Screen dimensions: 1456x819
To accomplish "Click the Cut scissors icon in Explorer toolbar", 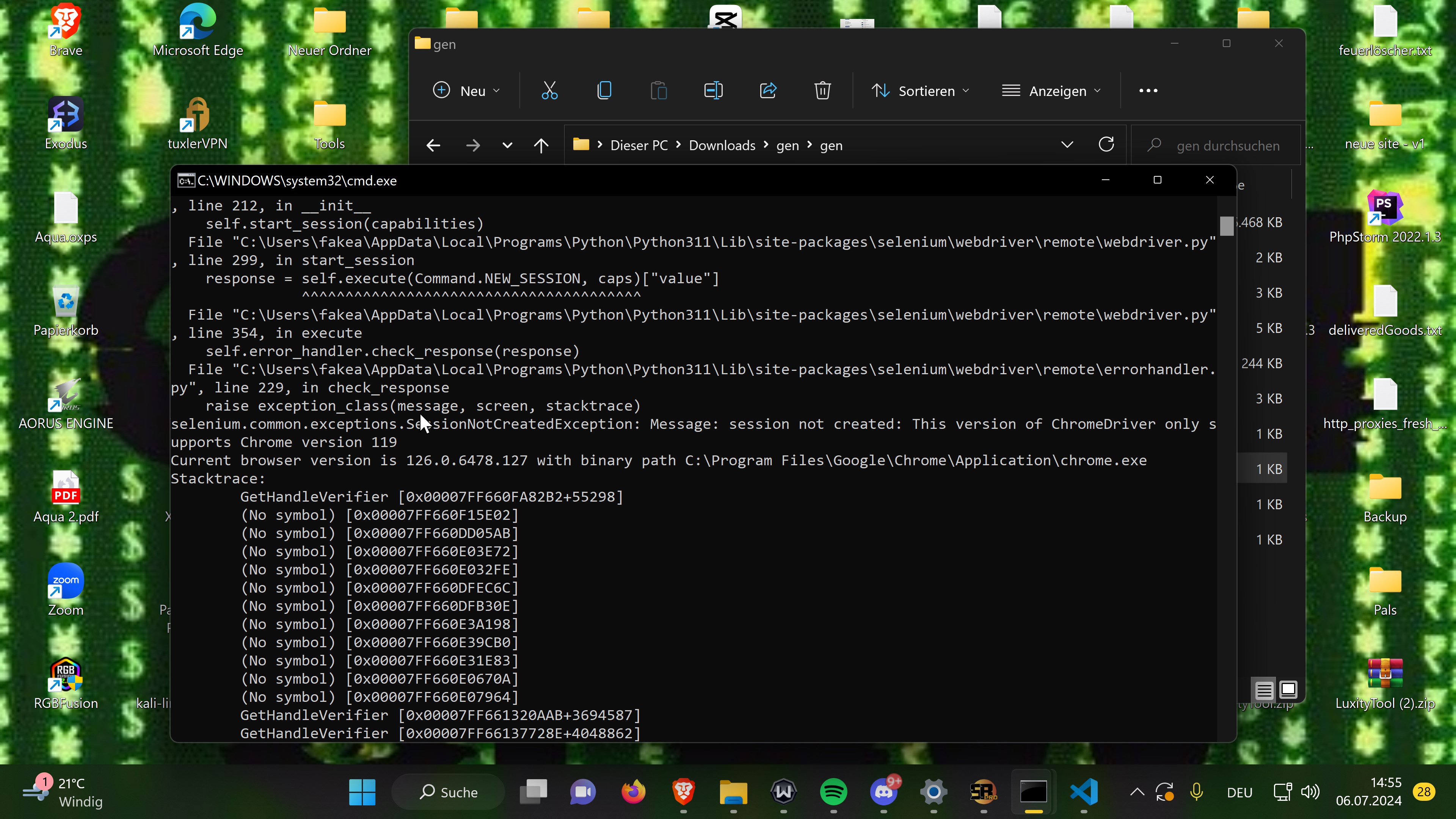I will 549,91.
